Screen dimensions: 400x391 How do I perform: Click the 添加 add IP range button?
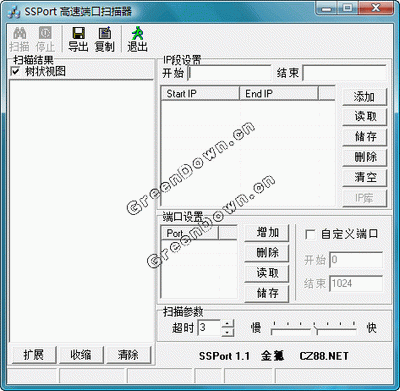coord(364,97)
